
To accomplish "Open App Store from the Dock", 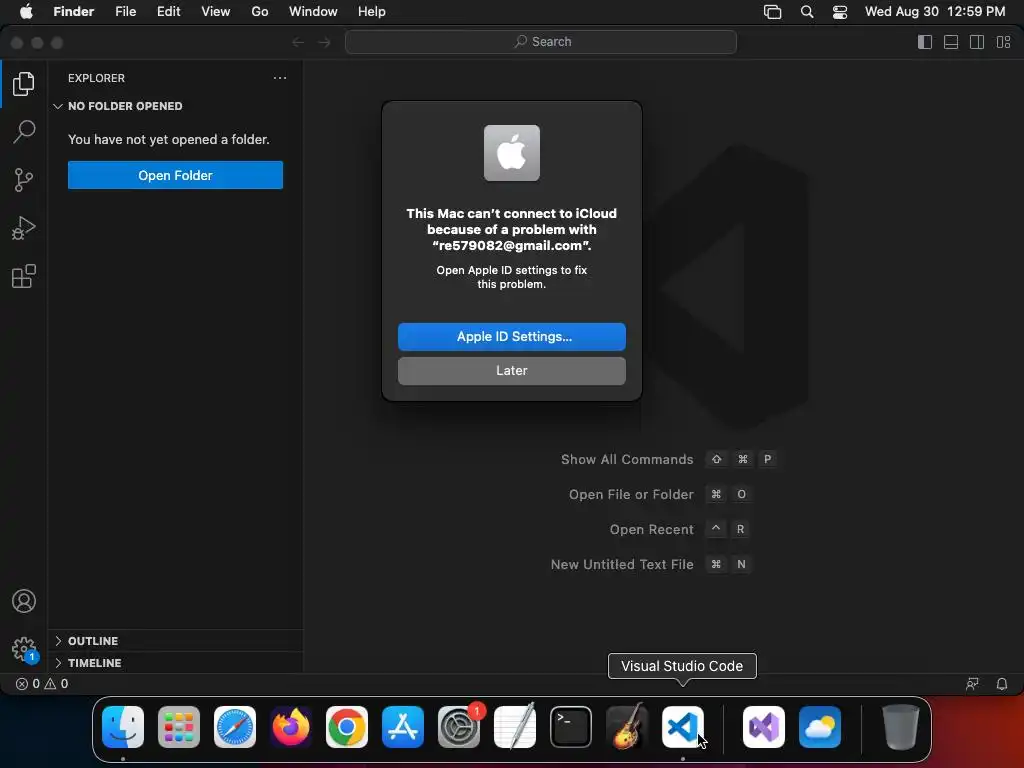I will pos(403,727).
